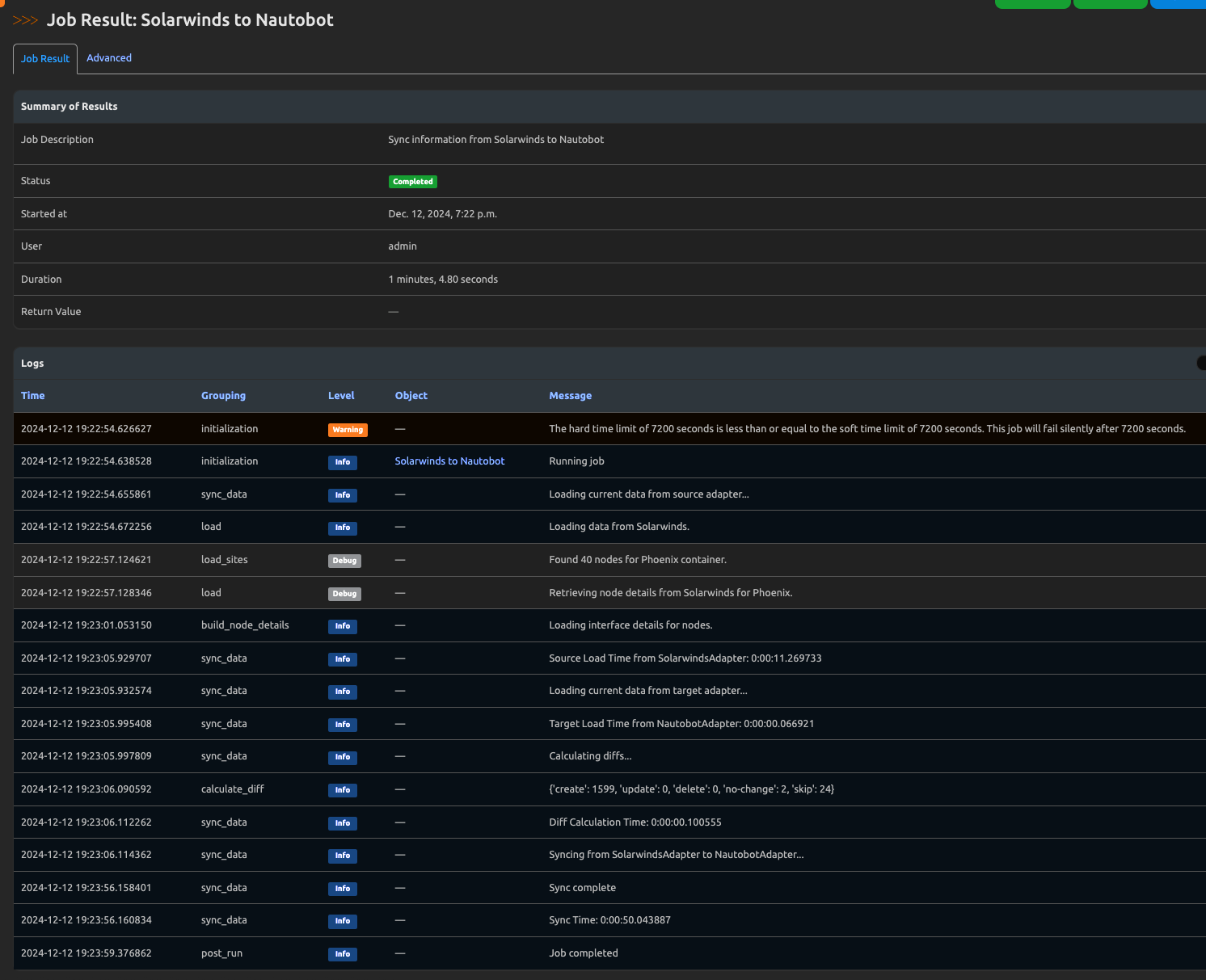Click the Debug badge in the load_sites row
1206x980 pixels.
pos(344,561)
